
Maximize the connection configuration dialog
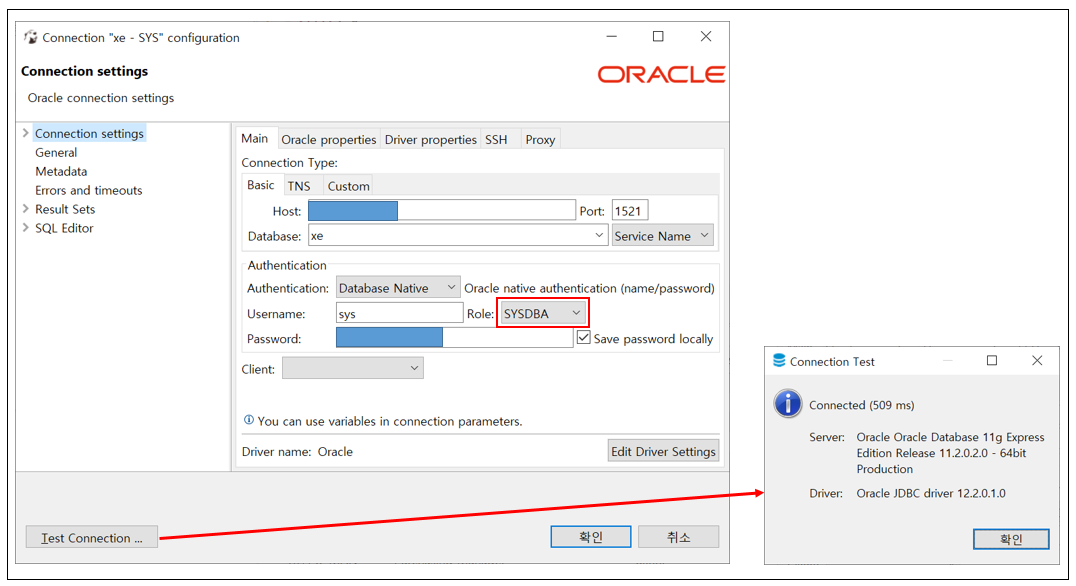click(658, 36)
